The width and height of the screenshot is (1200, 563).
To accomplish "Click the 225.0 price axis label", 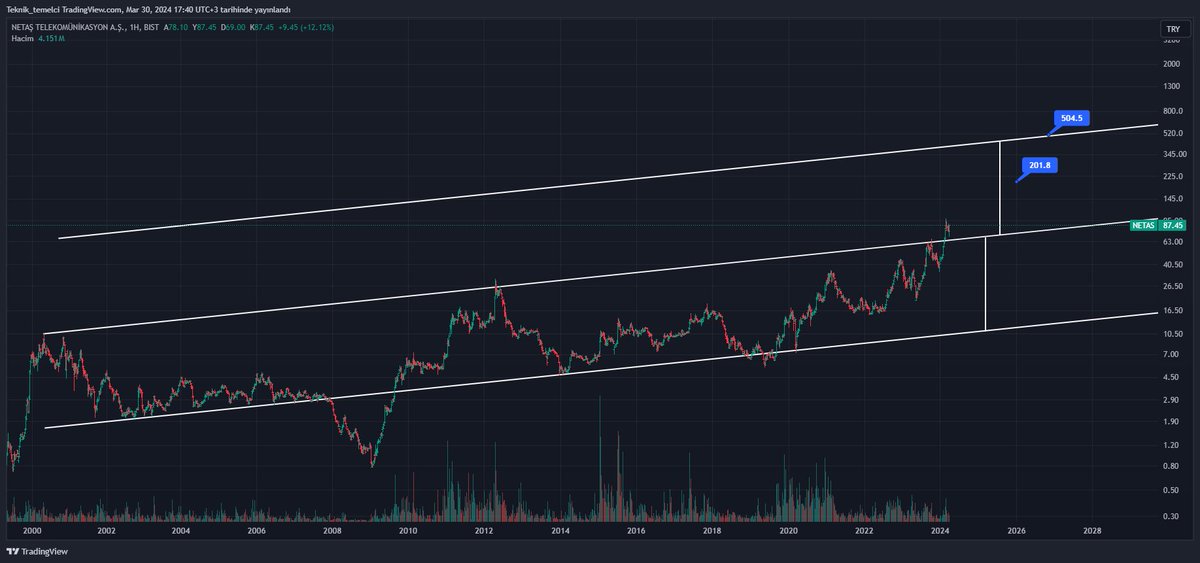I will [1174, 176].
